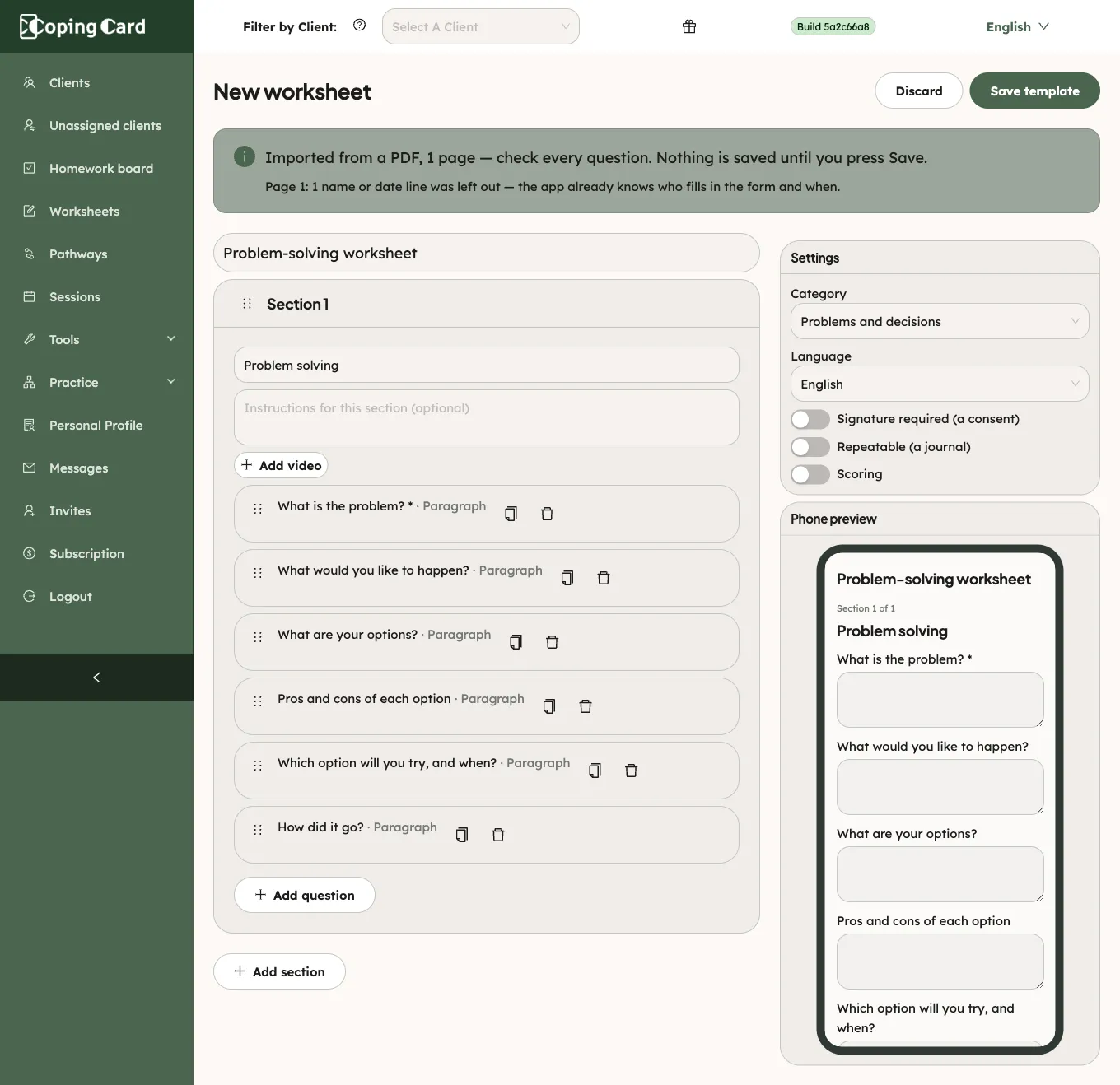This screenshot has height=1085, width=1120.
Task: Click the drag handle of Section 1
Action: click(x=246, y=304)
